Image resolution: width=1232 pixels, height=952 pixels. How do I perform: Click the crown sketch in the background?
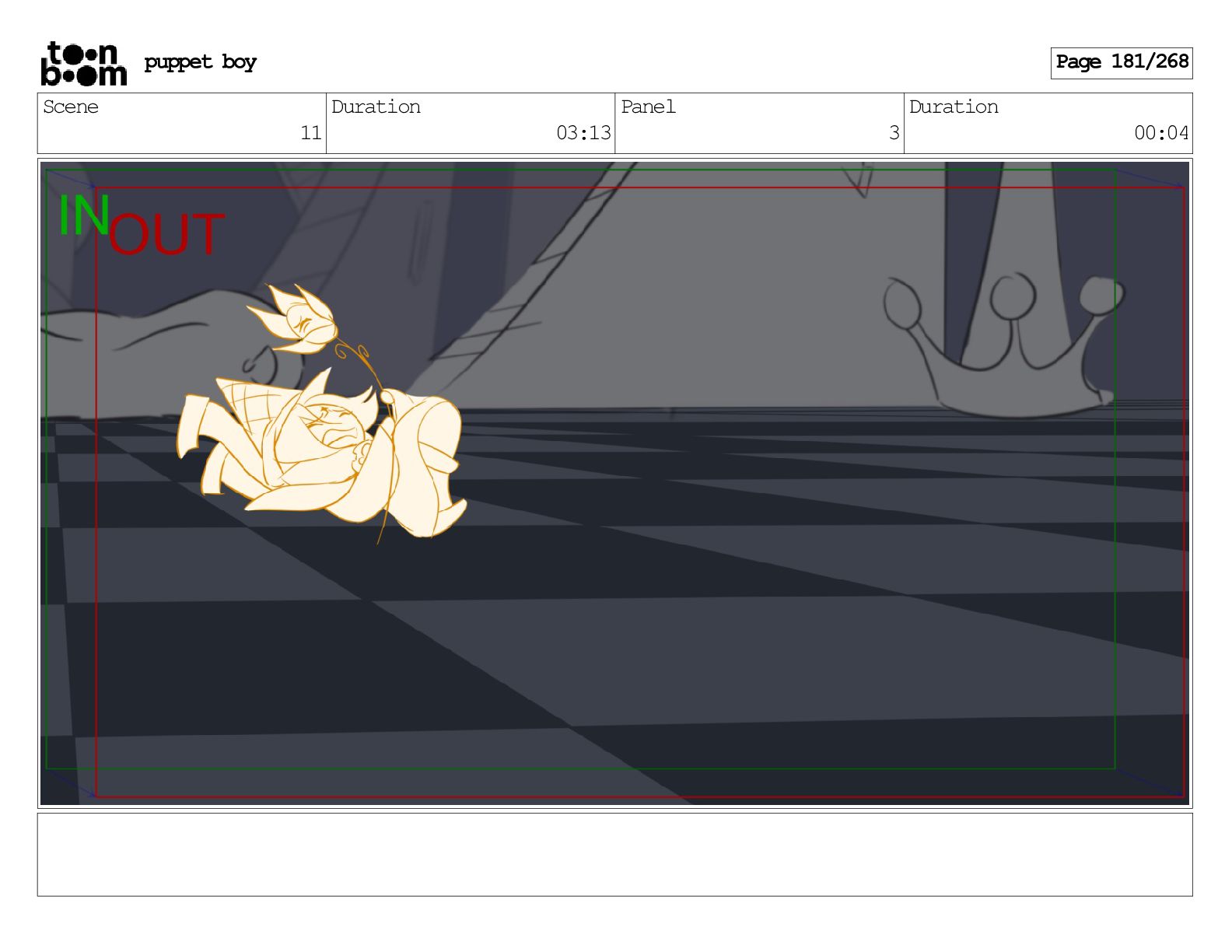1003,345
